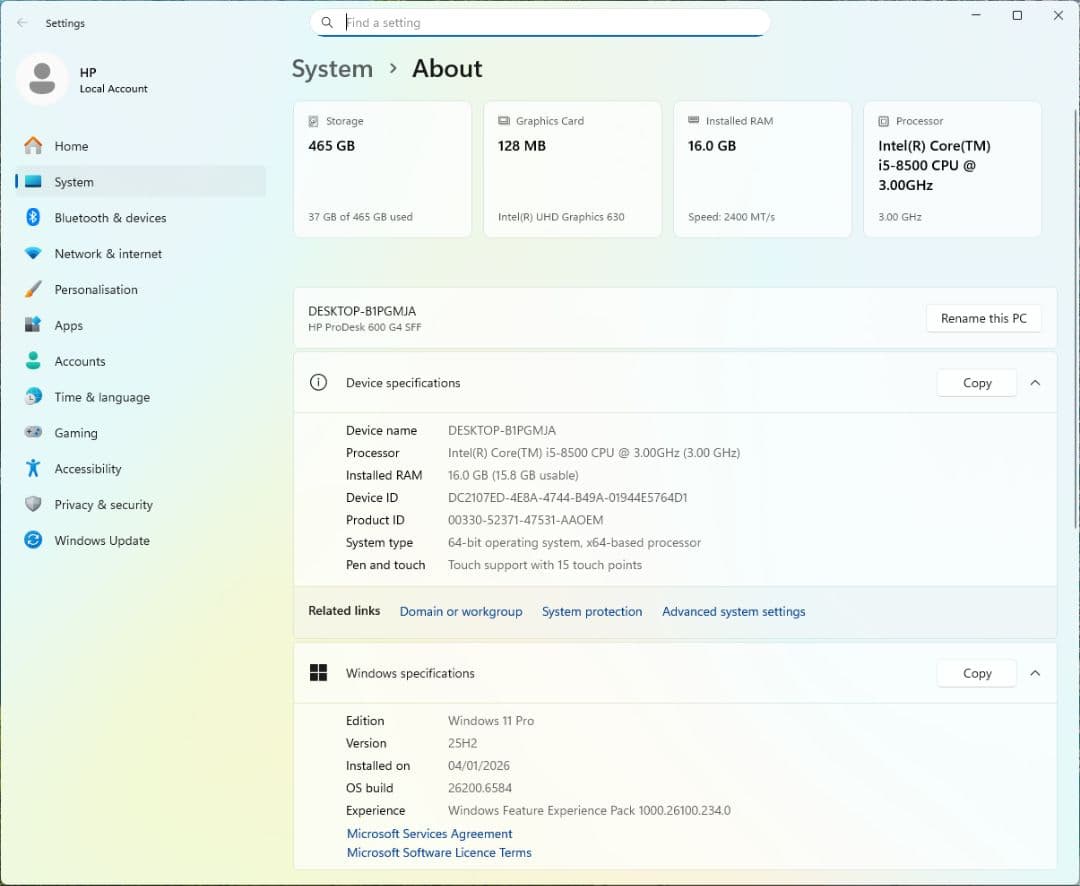Go back using the back arrow
Screen dimensions: 1080x886
pos(21,22)
